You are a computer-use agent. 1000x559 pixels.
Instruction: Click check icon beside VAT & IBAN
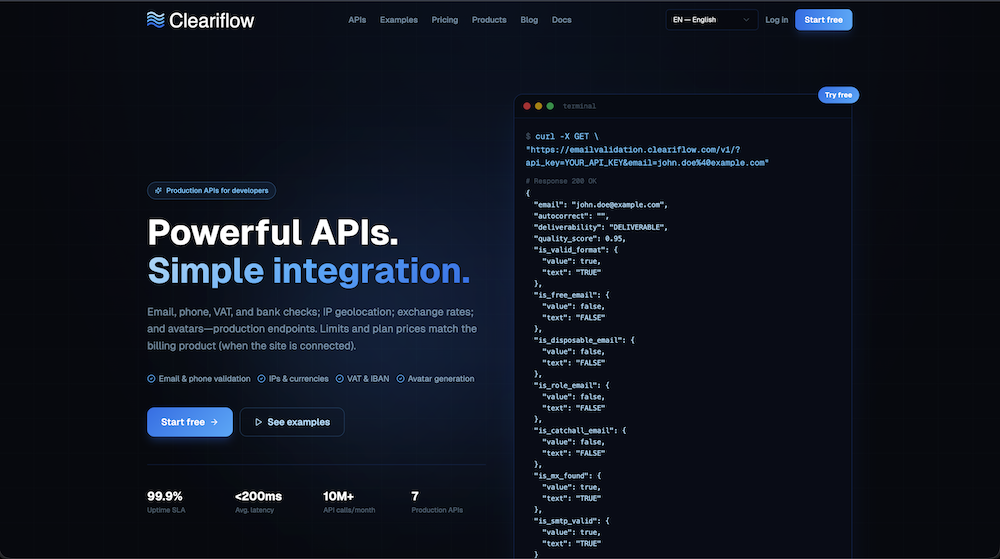pyautogui.click(x=339, y=379)
